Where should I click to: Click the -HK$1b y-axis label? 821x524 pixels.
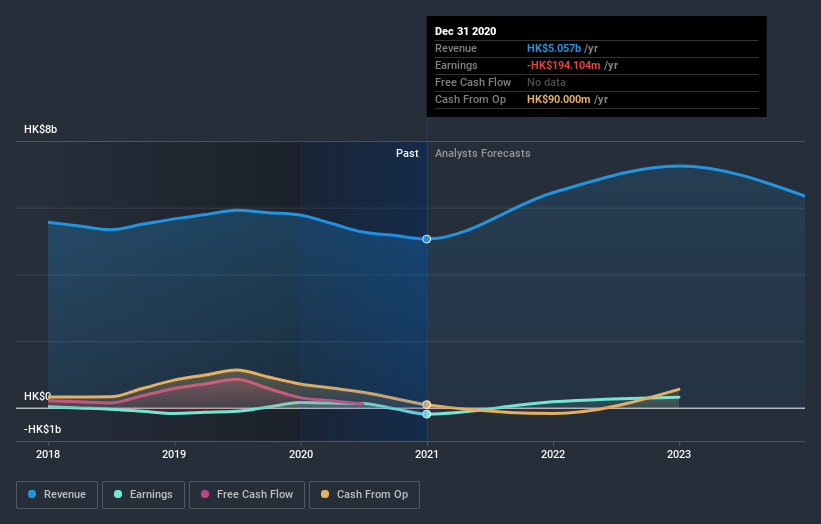click(42, 429)
